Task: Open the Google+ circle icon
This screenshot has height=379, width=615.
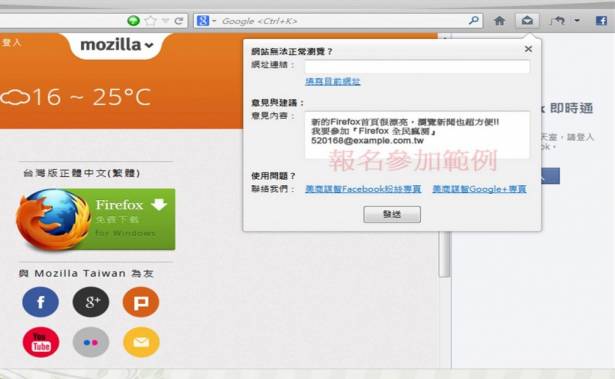Action: (91, 302)
